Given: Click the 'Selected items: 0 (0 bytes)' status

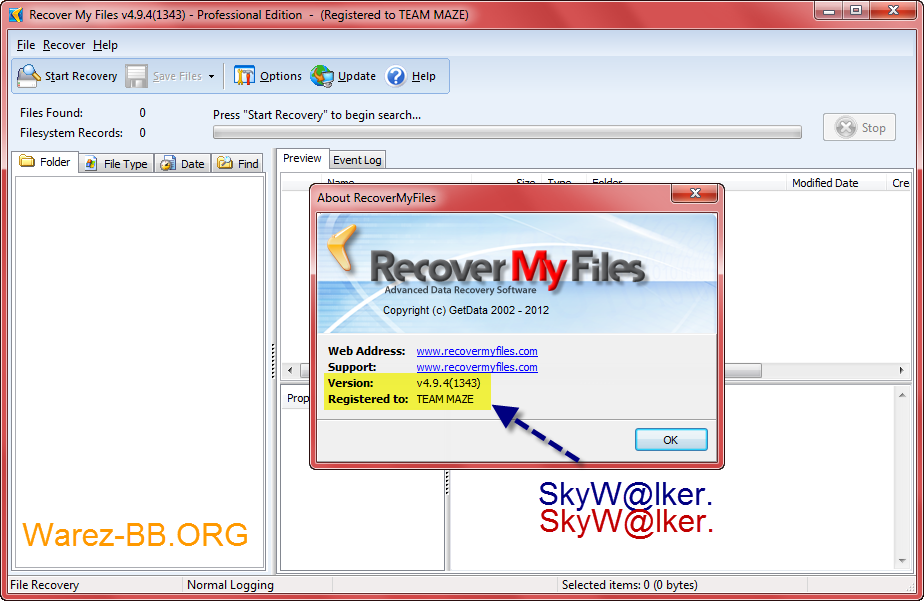Looking at the screenshot, I should point(629,585).
